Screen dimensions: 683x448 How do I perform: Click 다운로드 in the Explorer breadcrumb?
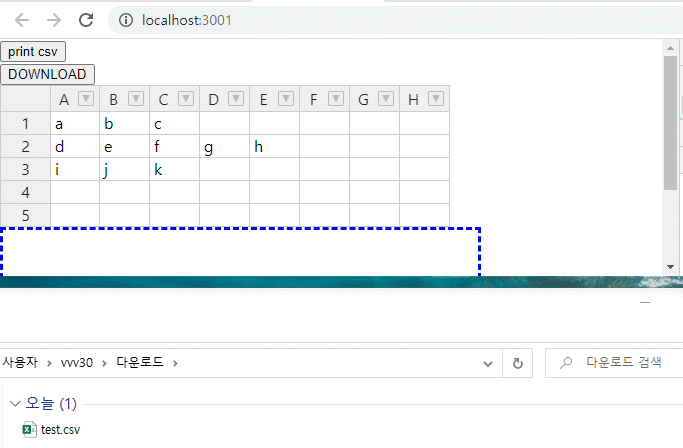(140, 362)
